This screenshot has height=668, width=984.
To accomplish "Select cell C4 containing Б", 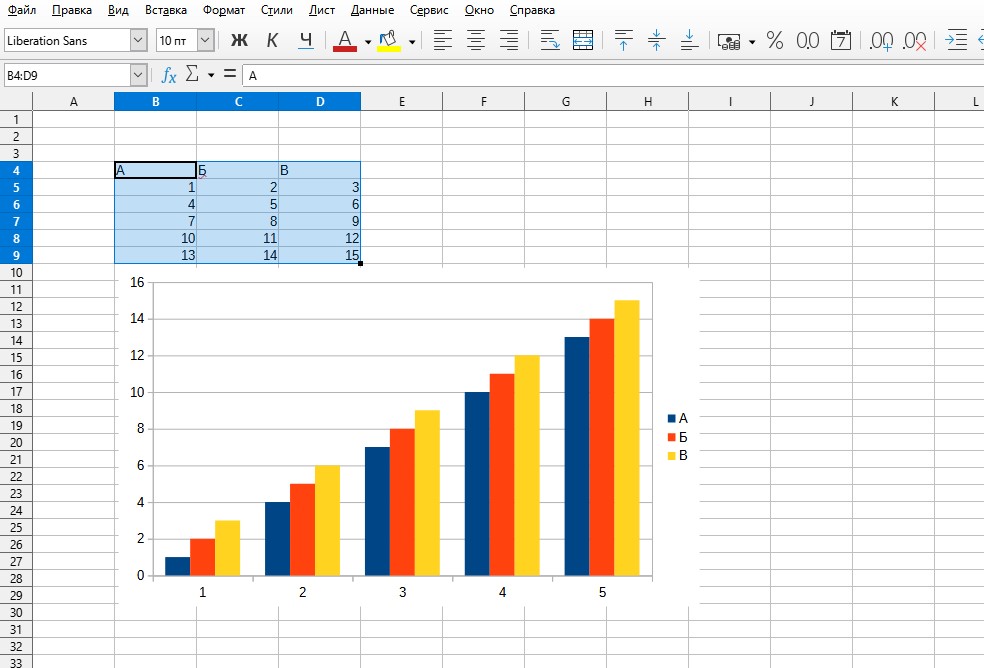I will click(238, 170).
